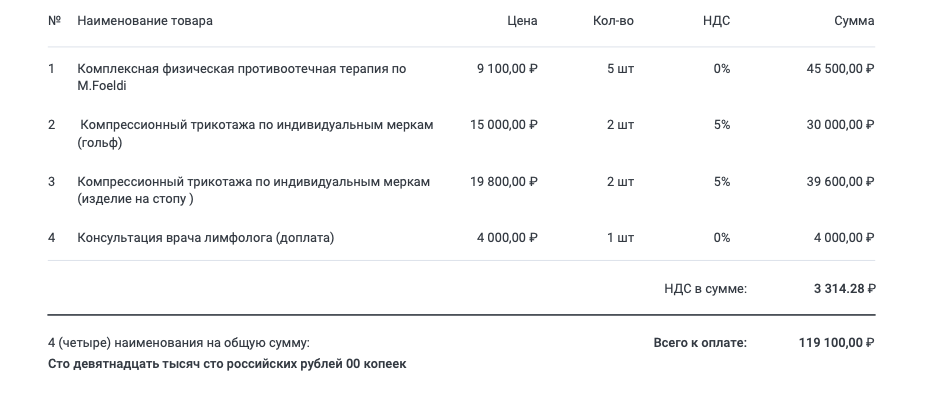Click the Наименование товара column header
This screenshot has height=402, width=928.
point(145,21)
